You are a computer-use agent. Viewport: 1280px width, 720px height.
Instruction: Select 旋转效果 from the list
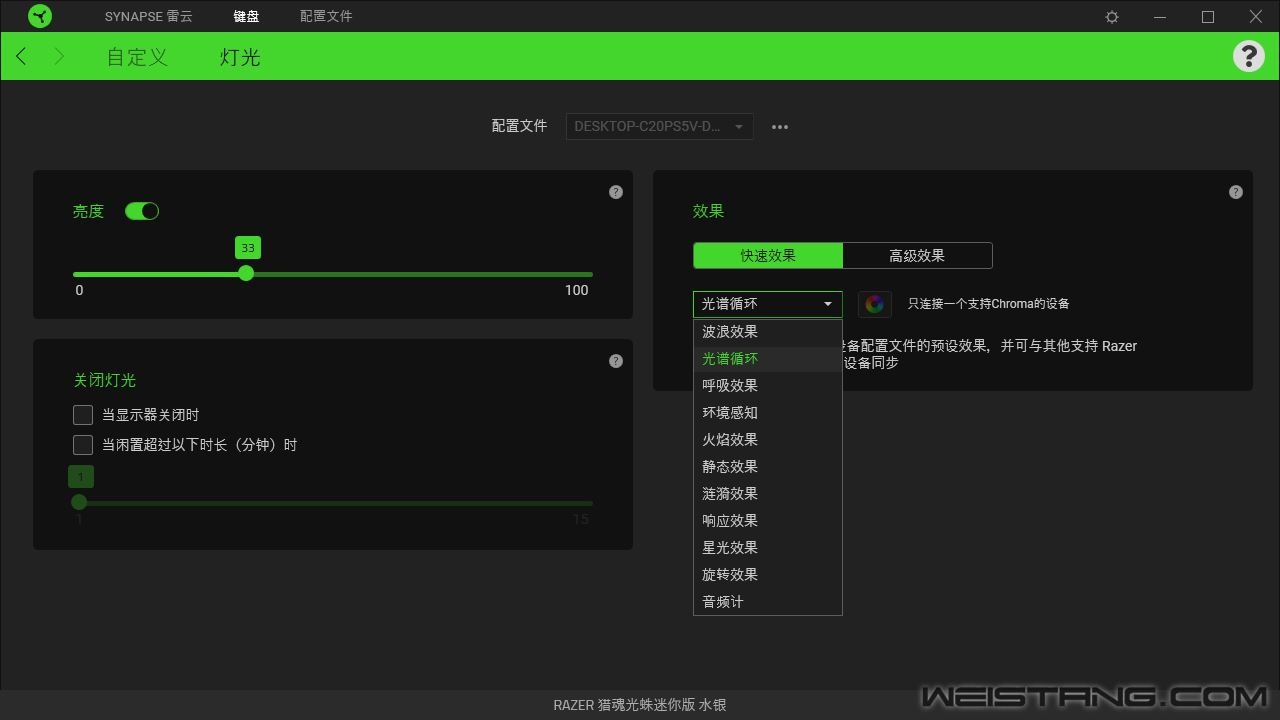pyautogui.click(x=768, y=575)
